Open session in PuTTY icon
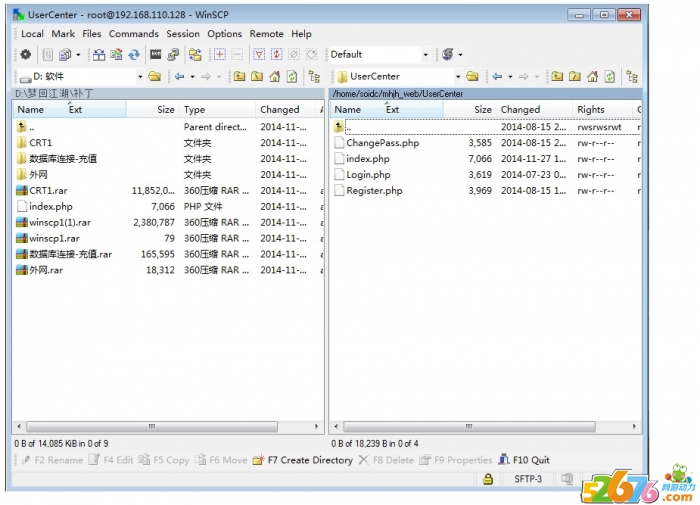This screenshot has width=700, height=505. 173,54
